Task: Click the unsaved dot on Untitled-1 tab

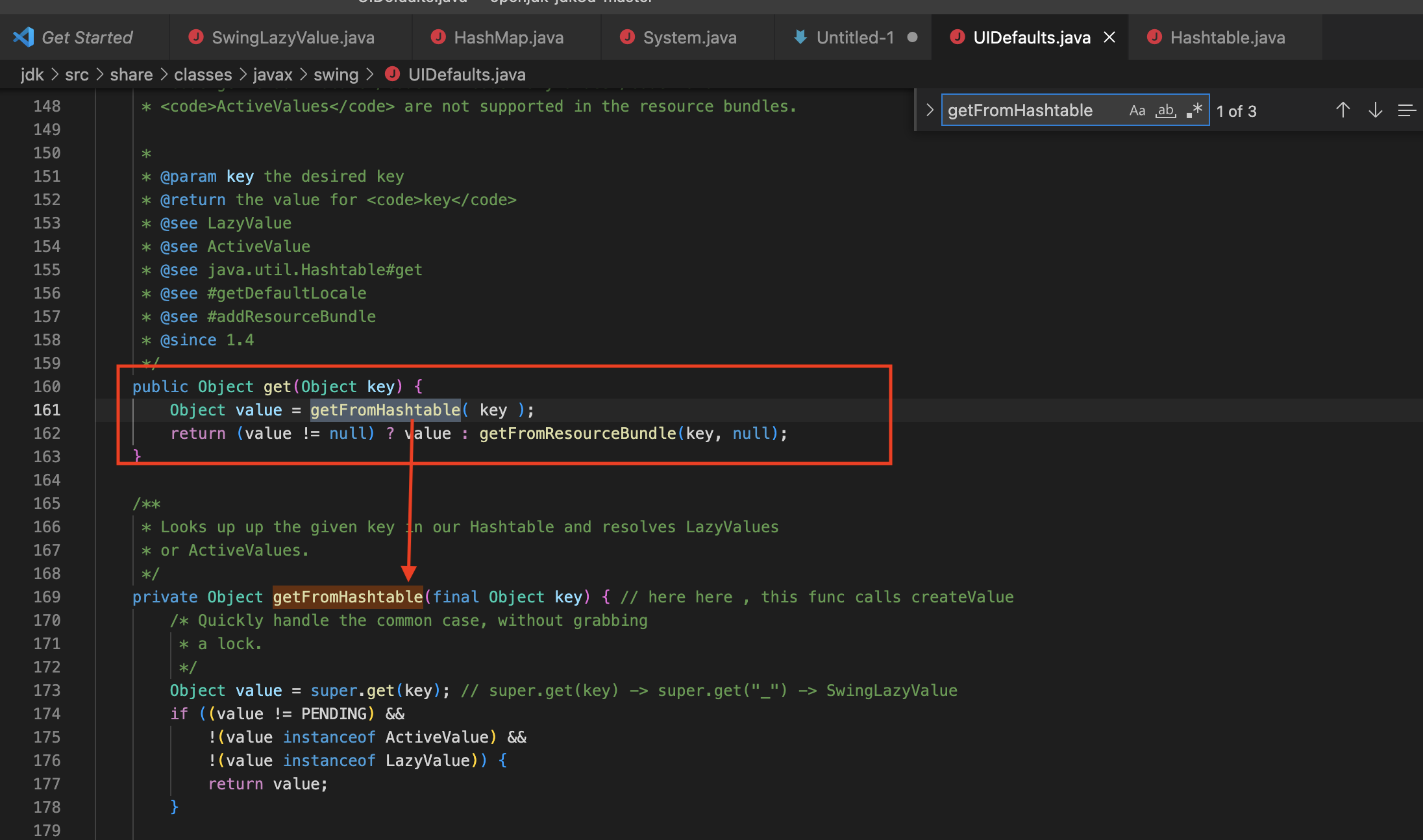Action: pos(912,38)
